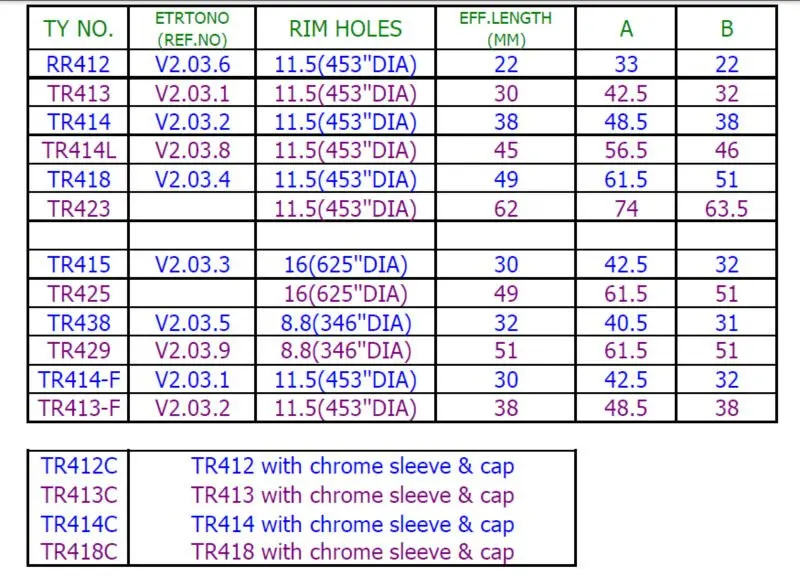
Task: Click the TR414L type number cell
Action: 79,151
